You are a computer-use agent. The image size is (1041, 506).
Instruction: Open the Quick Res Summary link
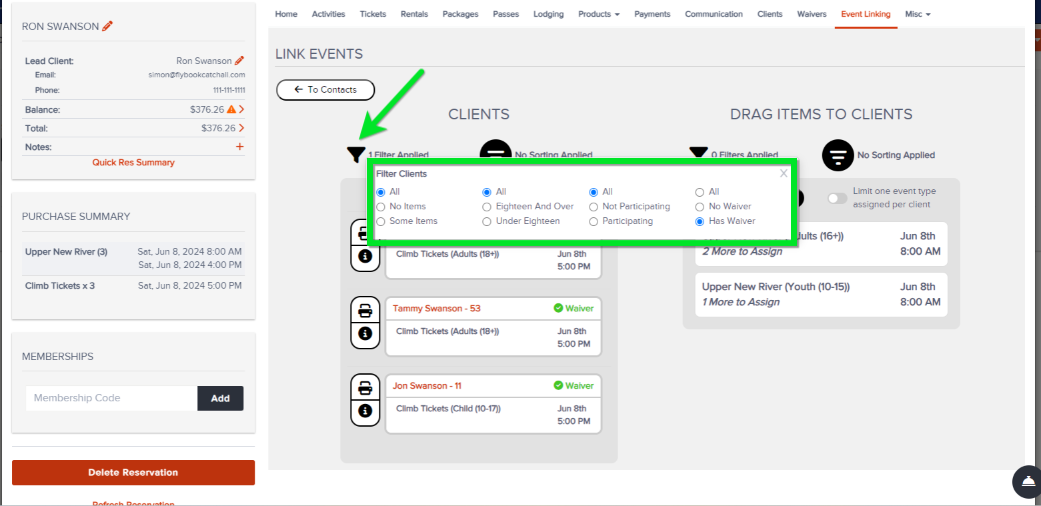(133, 162)
